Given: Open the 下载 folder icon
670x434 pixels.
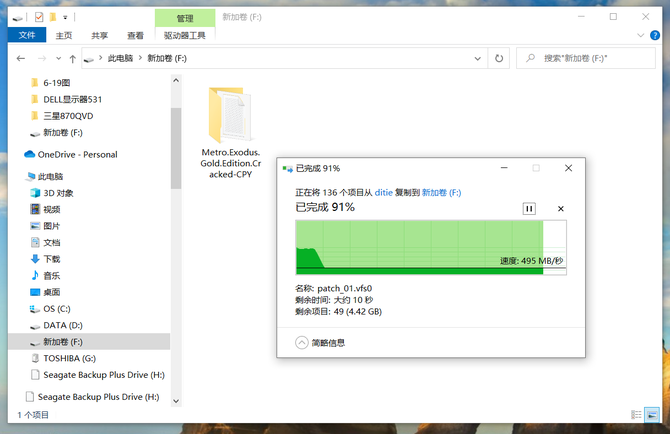Looking at the screenshot, I should pyautogui.click(x=35, y=259).
